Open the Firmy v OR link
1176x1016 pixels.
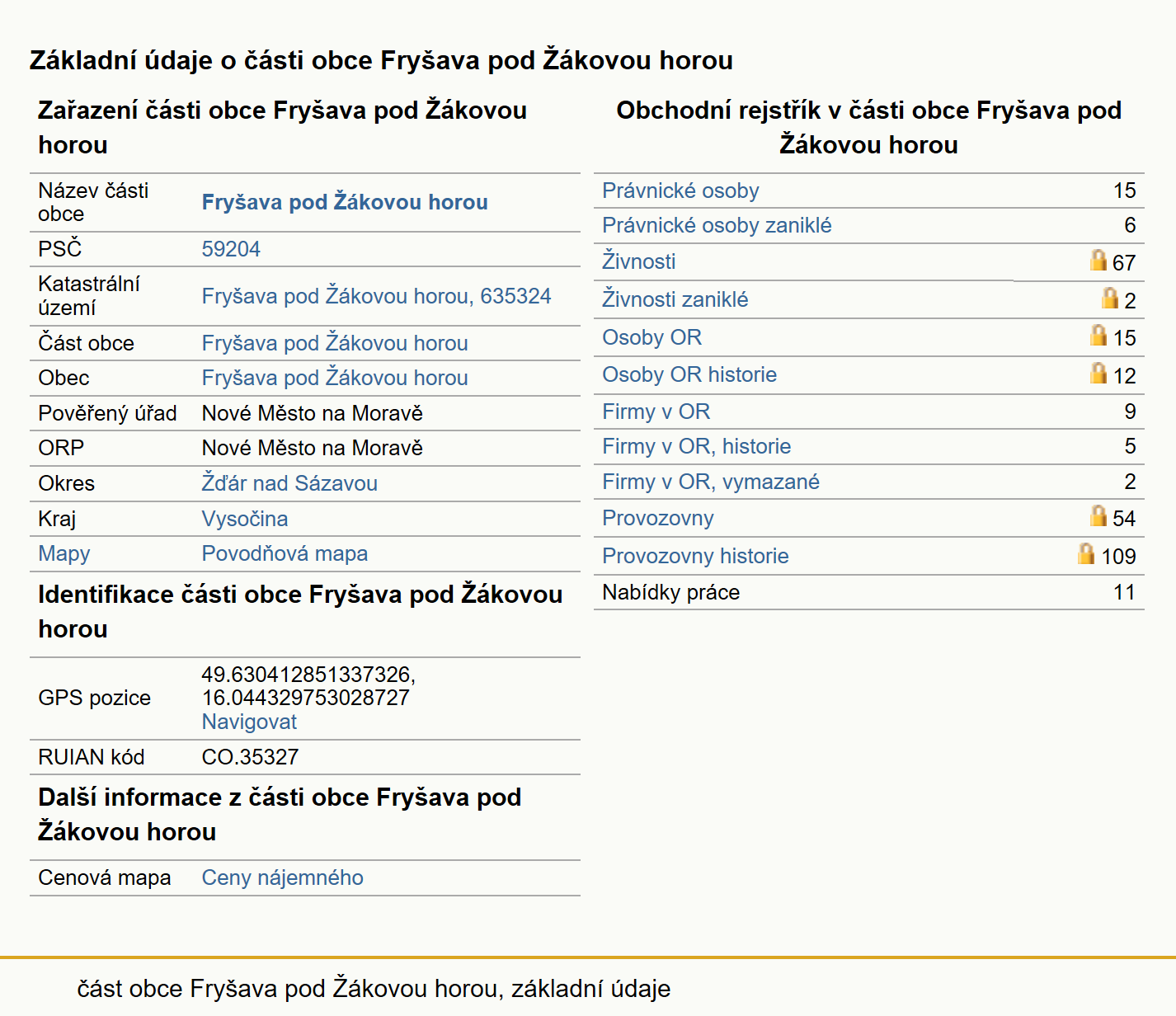point(656,412)
